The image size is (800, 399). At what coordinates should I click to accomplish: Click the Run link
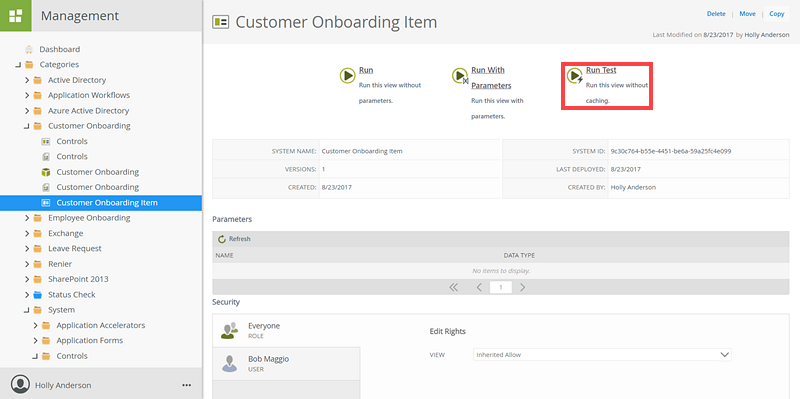point(366,70)
